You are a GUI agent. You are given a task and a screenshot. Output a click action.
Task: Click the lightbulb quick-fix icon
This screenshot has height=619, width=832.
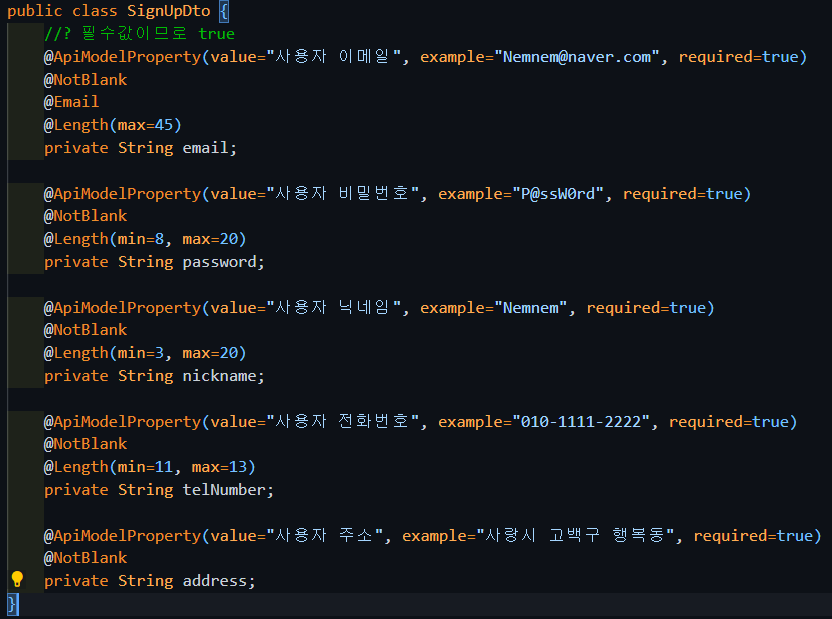(x=17, y=579)
